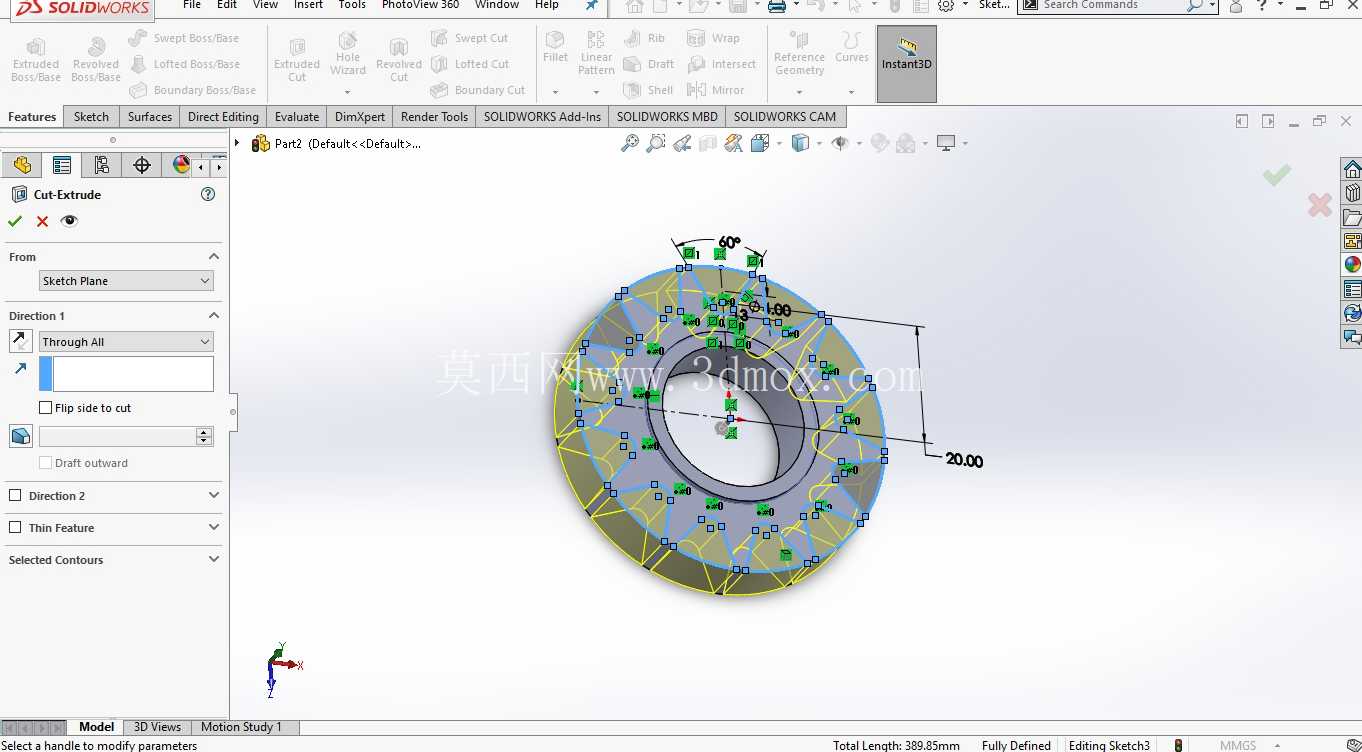This screenshot has height=752, width=1362.
Task: Collapse the Direction 1 section
Action: point(214,316)
